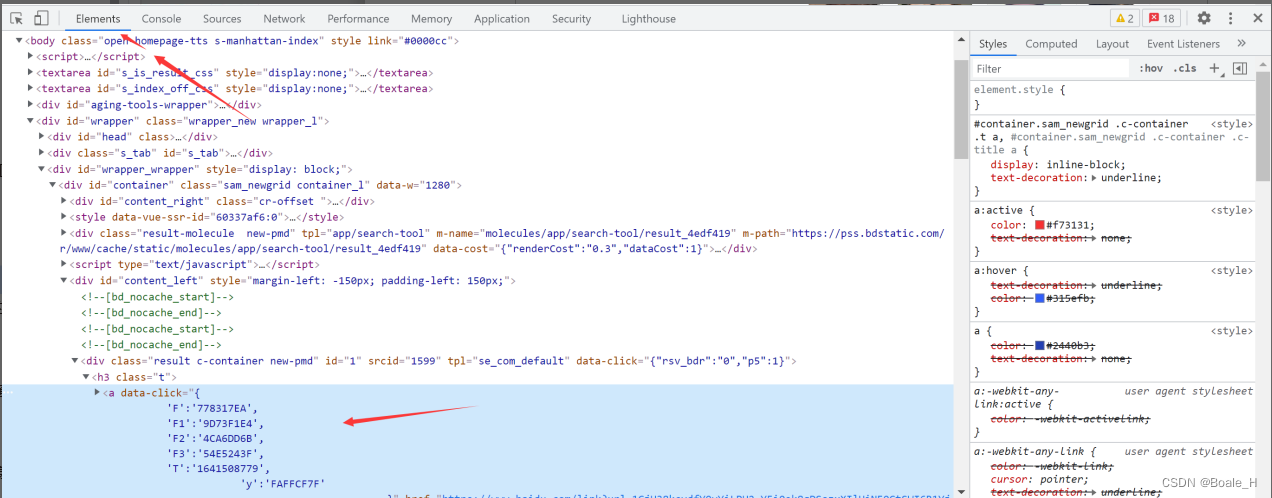
Task: Expand the div id head node
Action: (x=42, y=137)
